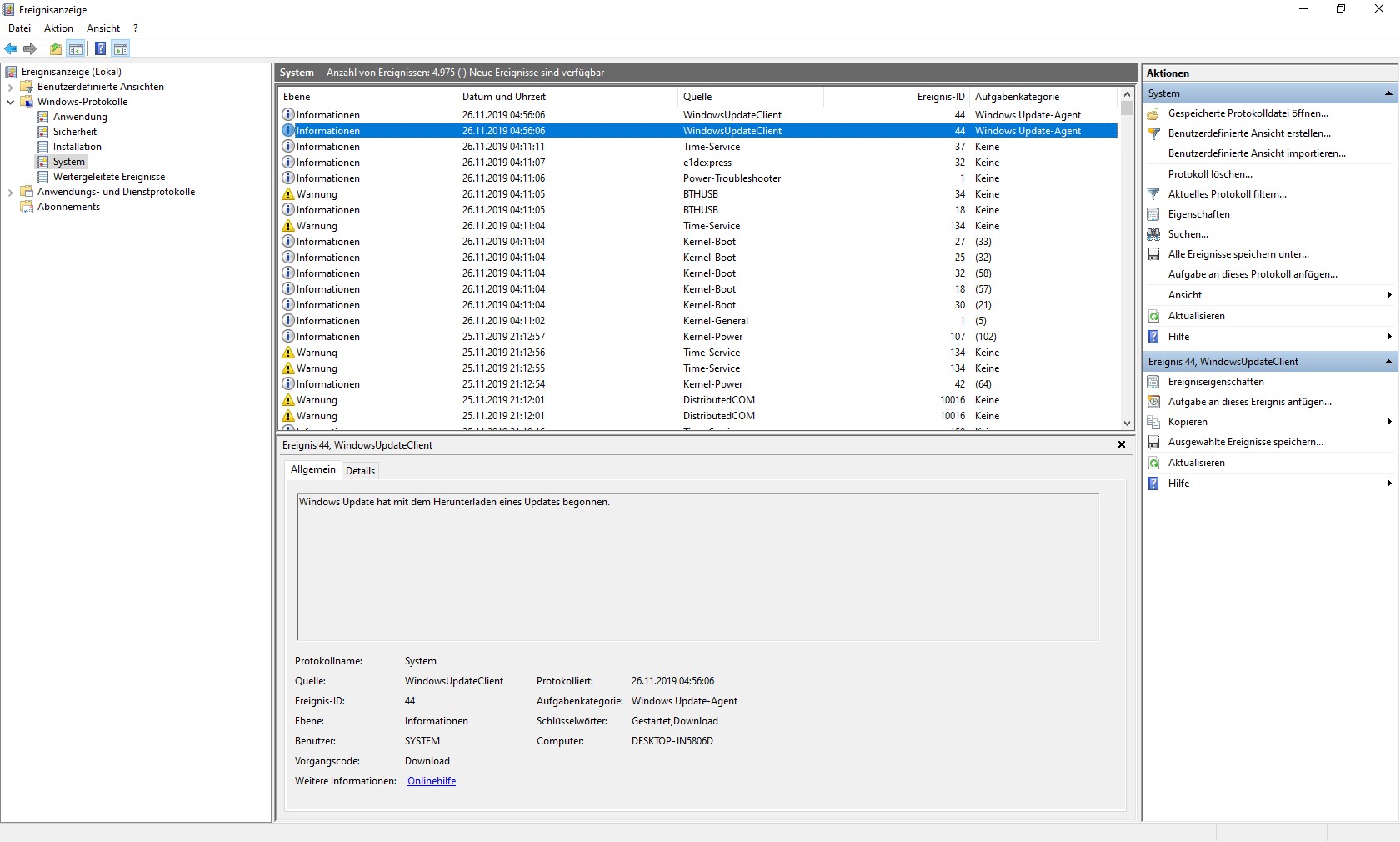
Task: Select the Power-Troubleshooter event row
Action: 698,178
